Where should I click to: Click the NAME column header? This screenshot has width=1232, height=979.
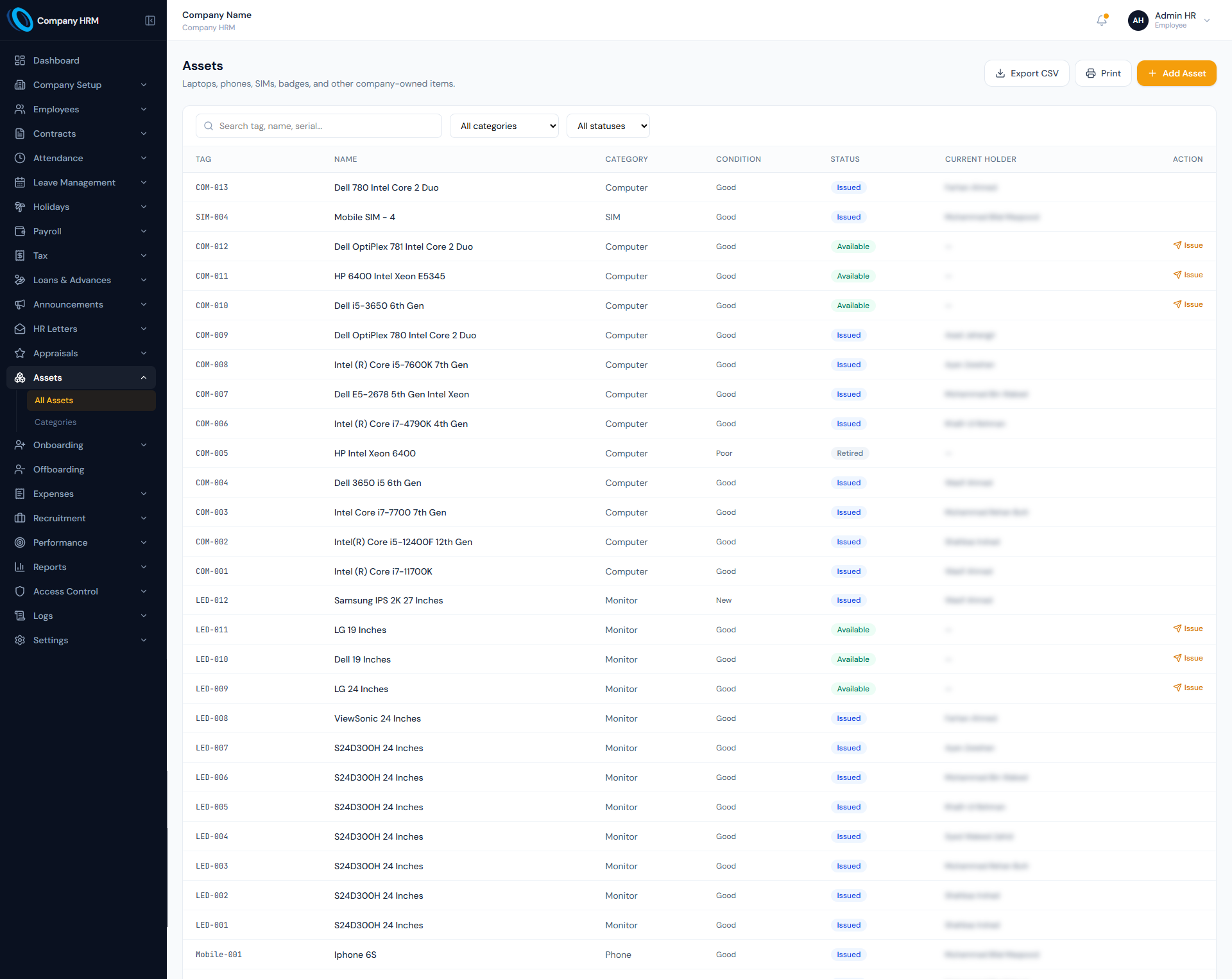pos(345,159)
